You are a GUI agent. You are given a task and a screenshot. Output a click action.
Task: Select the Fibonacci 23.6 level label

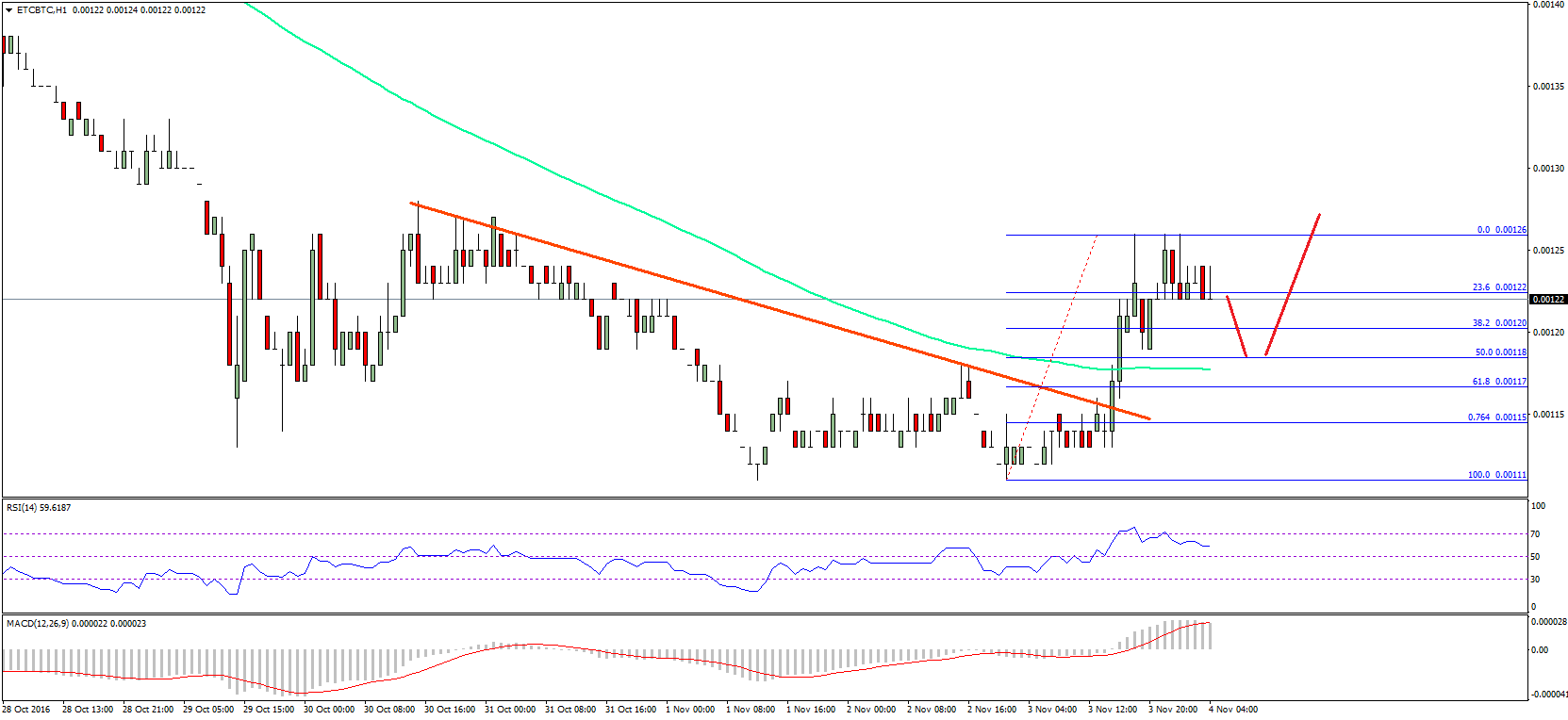click(x=1499, y=286)
